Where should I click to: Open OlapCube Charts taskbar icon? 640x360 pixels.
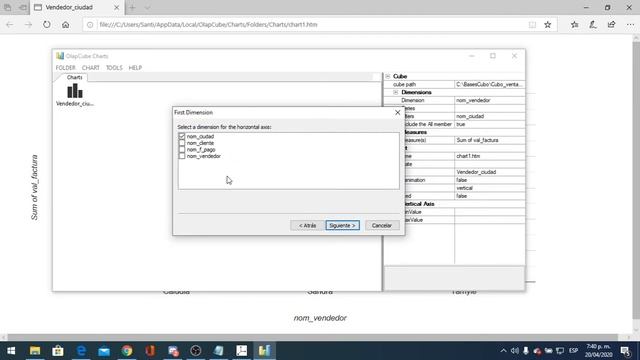click(264, 351)
